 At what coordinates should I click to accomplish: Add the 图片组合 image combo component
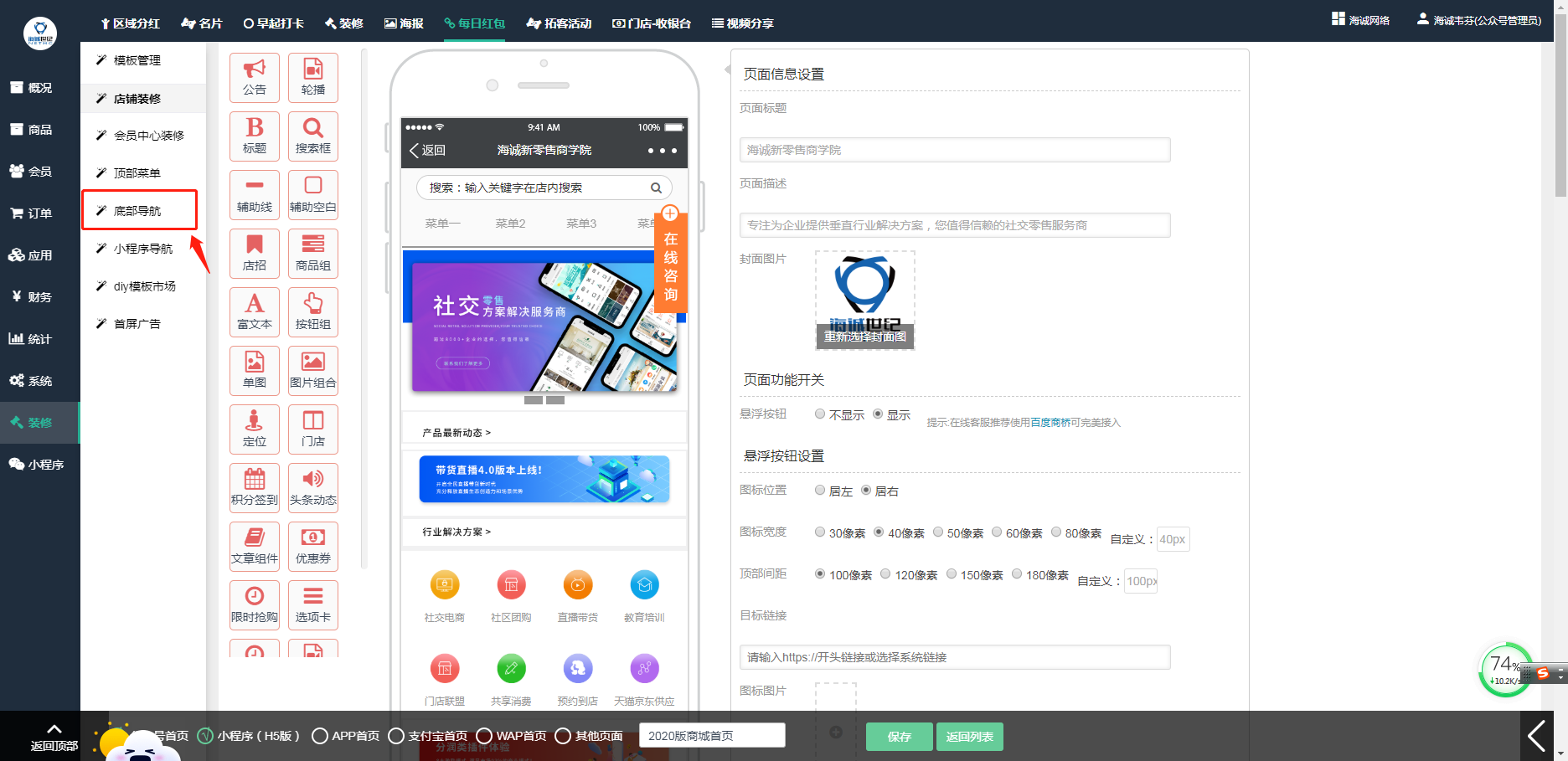coord(313,371)
